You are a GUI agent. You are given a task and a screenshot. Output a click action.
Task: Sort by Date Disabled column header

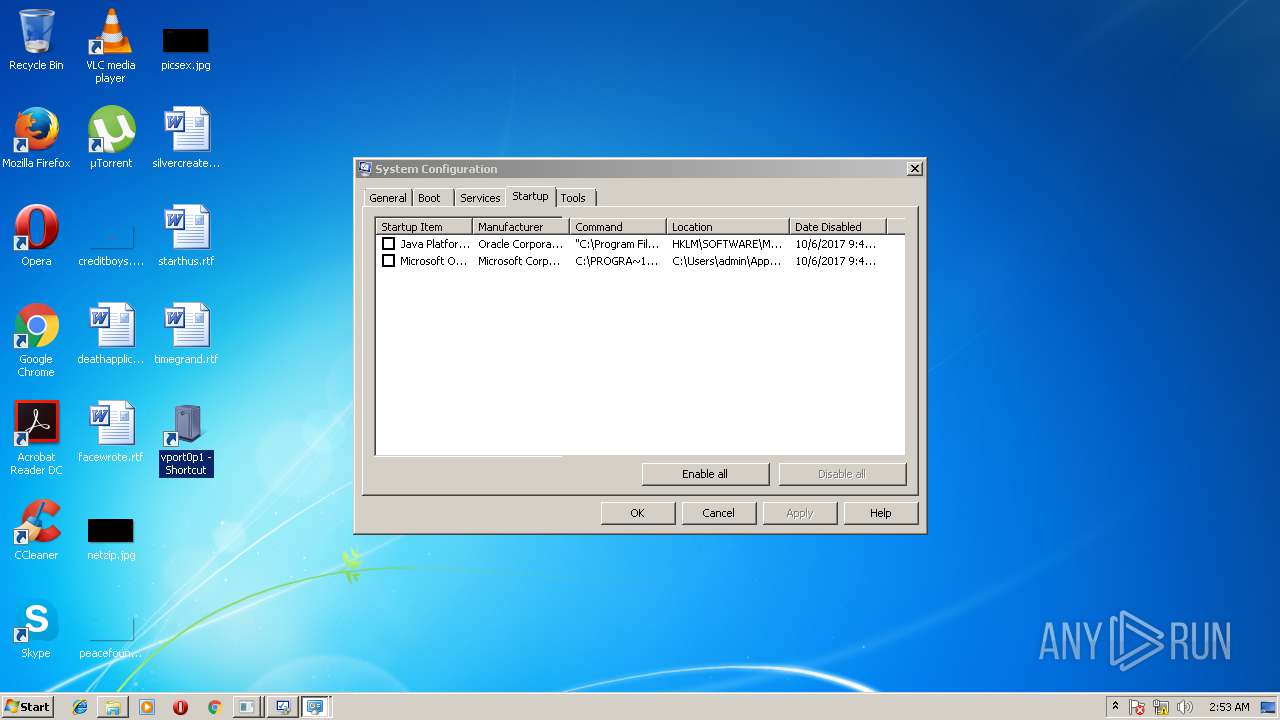point(838,227)
